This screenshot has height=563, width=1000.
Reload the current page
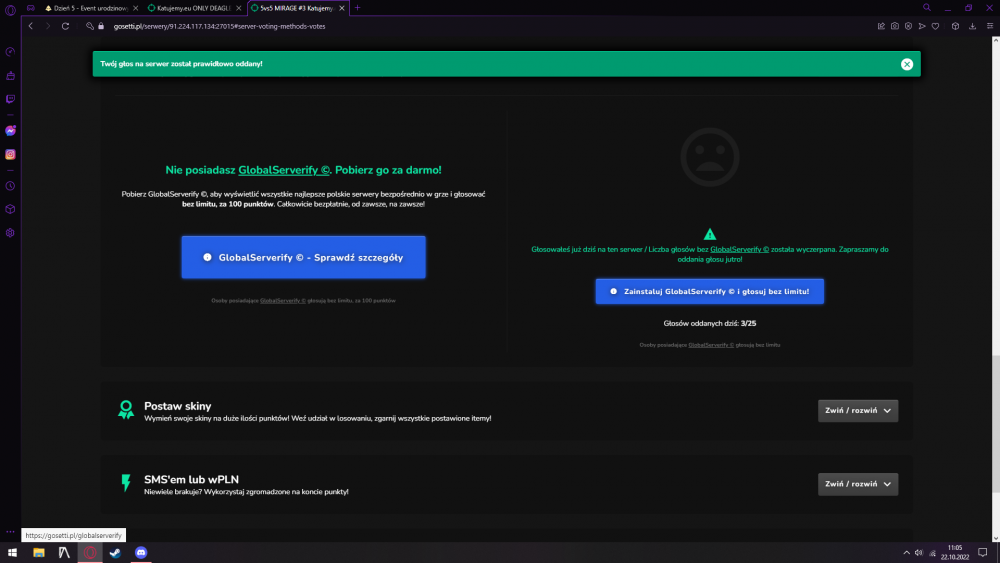point(65,26)
